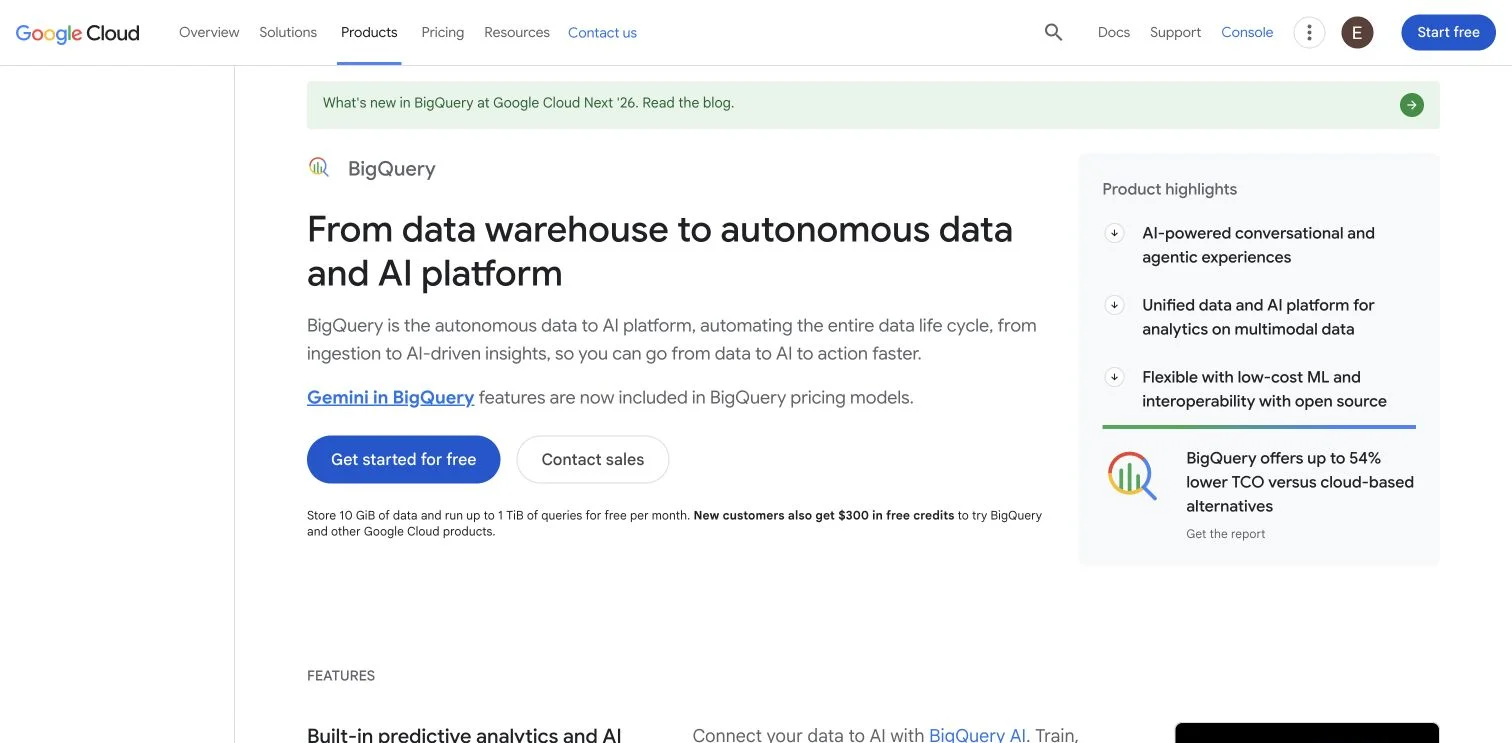Click the Unified data and AI platform text

click(x=1258, y=317)
